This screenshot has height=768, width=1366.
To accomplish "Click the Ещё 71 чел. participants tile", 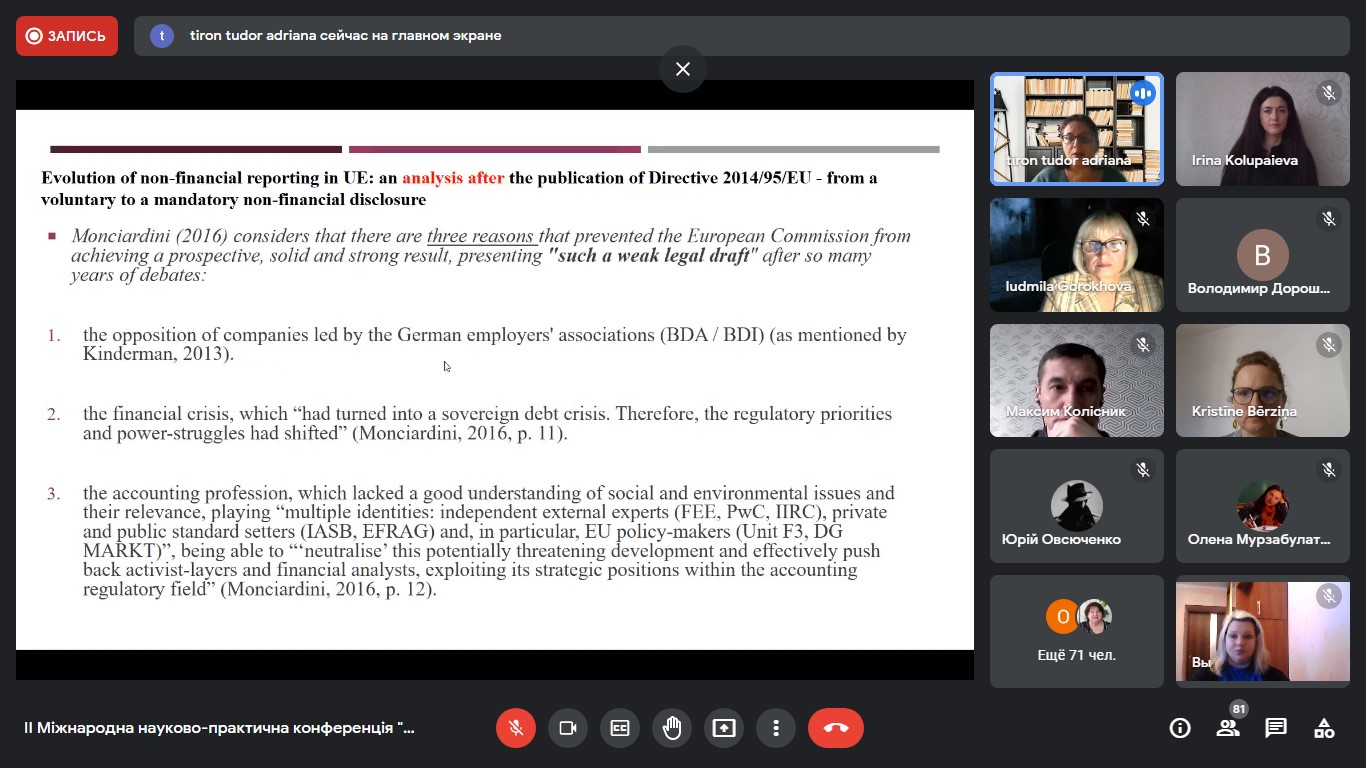I will coord(1076,631).
